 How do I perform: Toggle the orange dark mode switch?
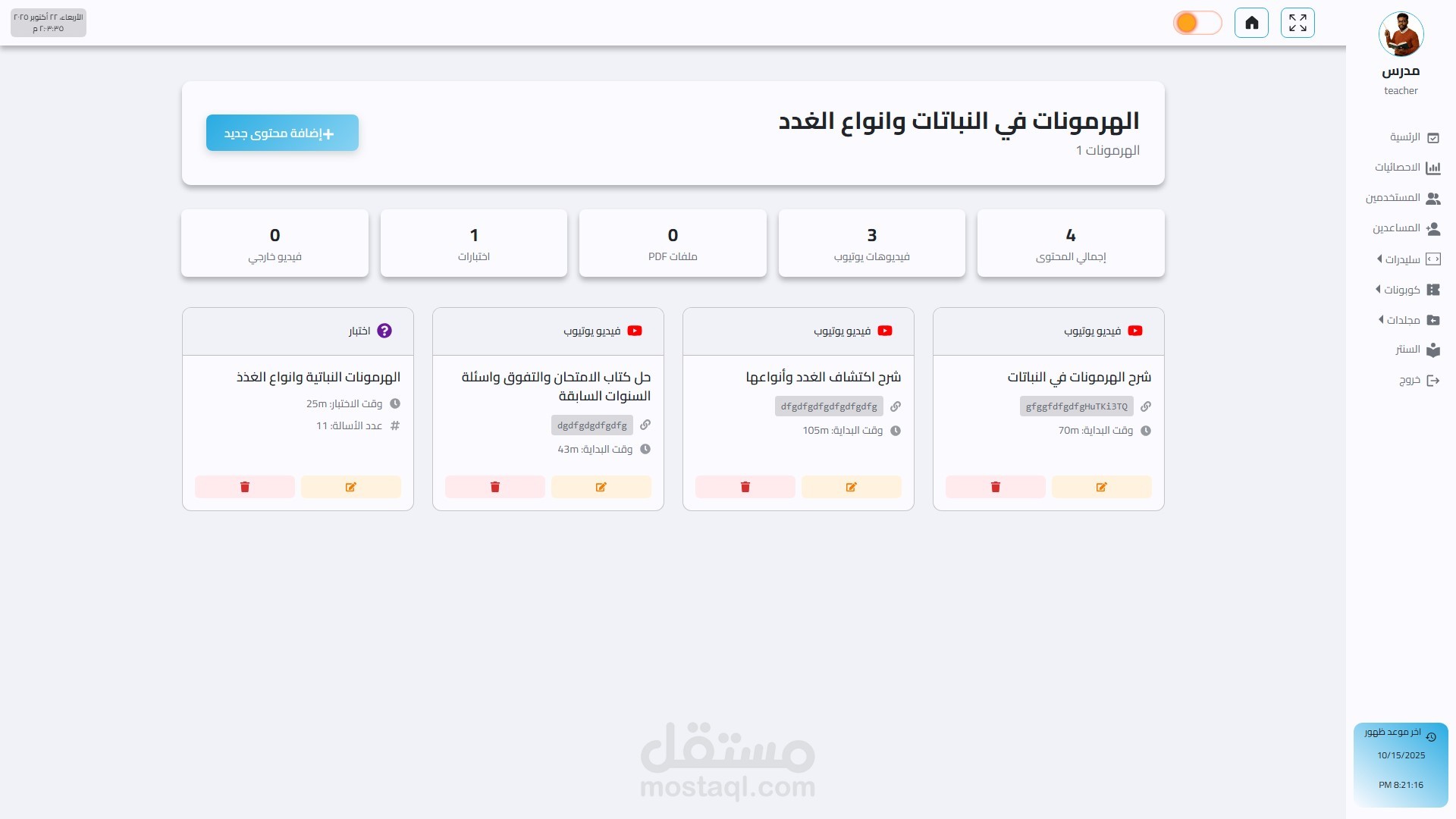1197,23
